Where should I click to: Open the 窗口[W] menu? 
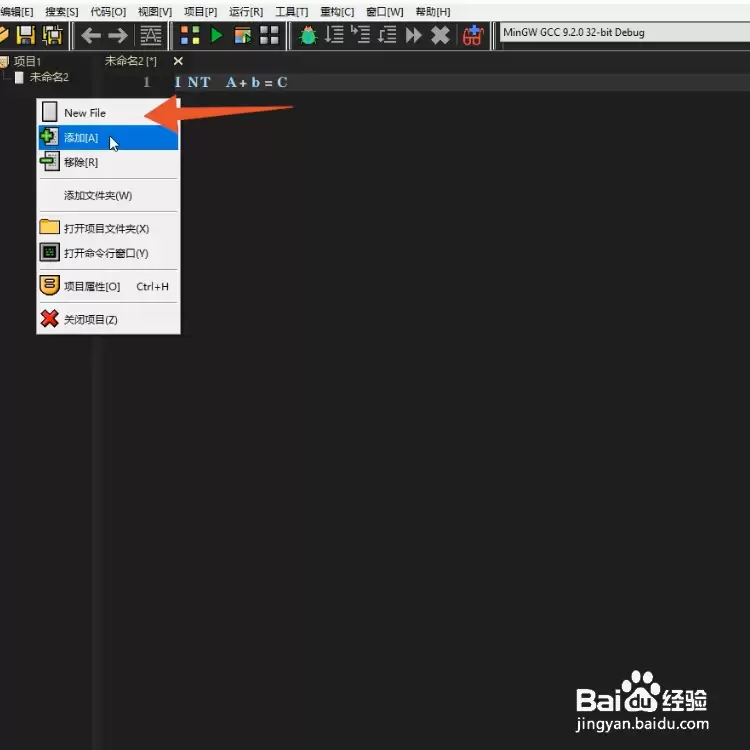pos(385,11)
